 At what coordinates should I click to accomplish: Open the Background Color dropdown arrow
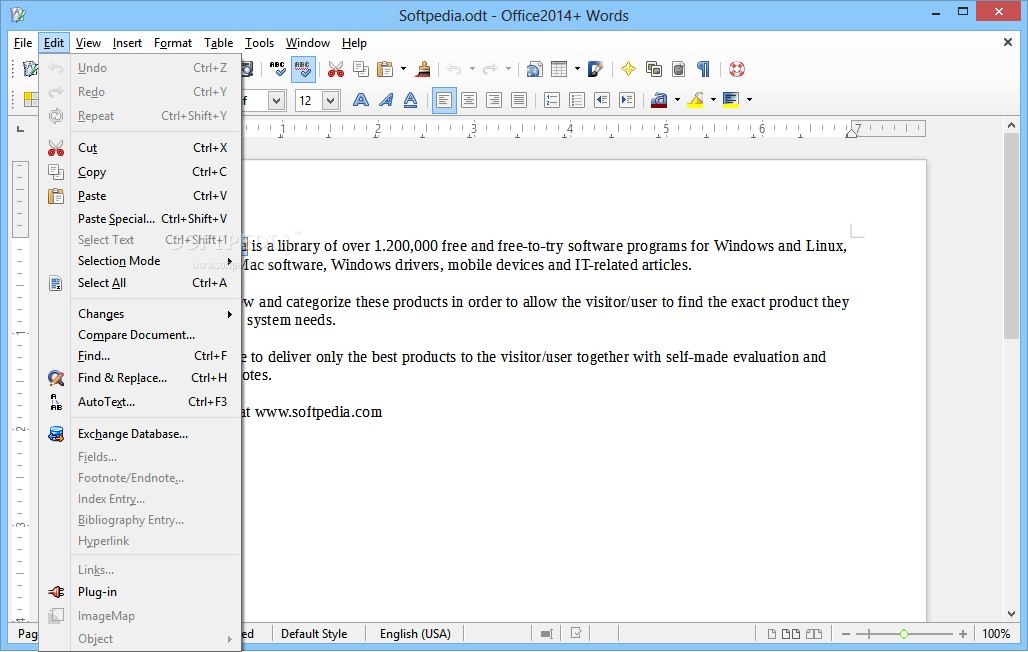pos(749,100)
